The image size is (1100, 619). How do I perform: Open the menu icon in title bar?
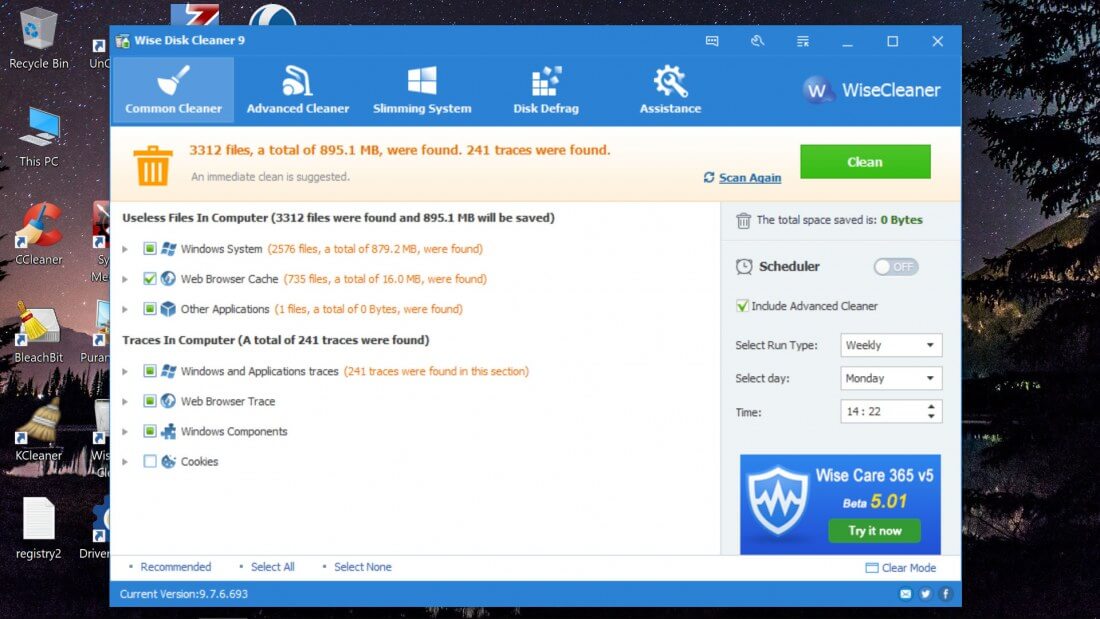(803, 41)
